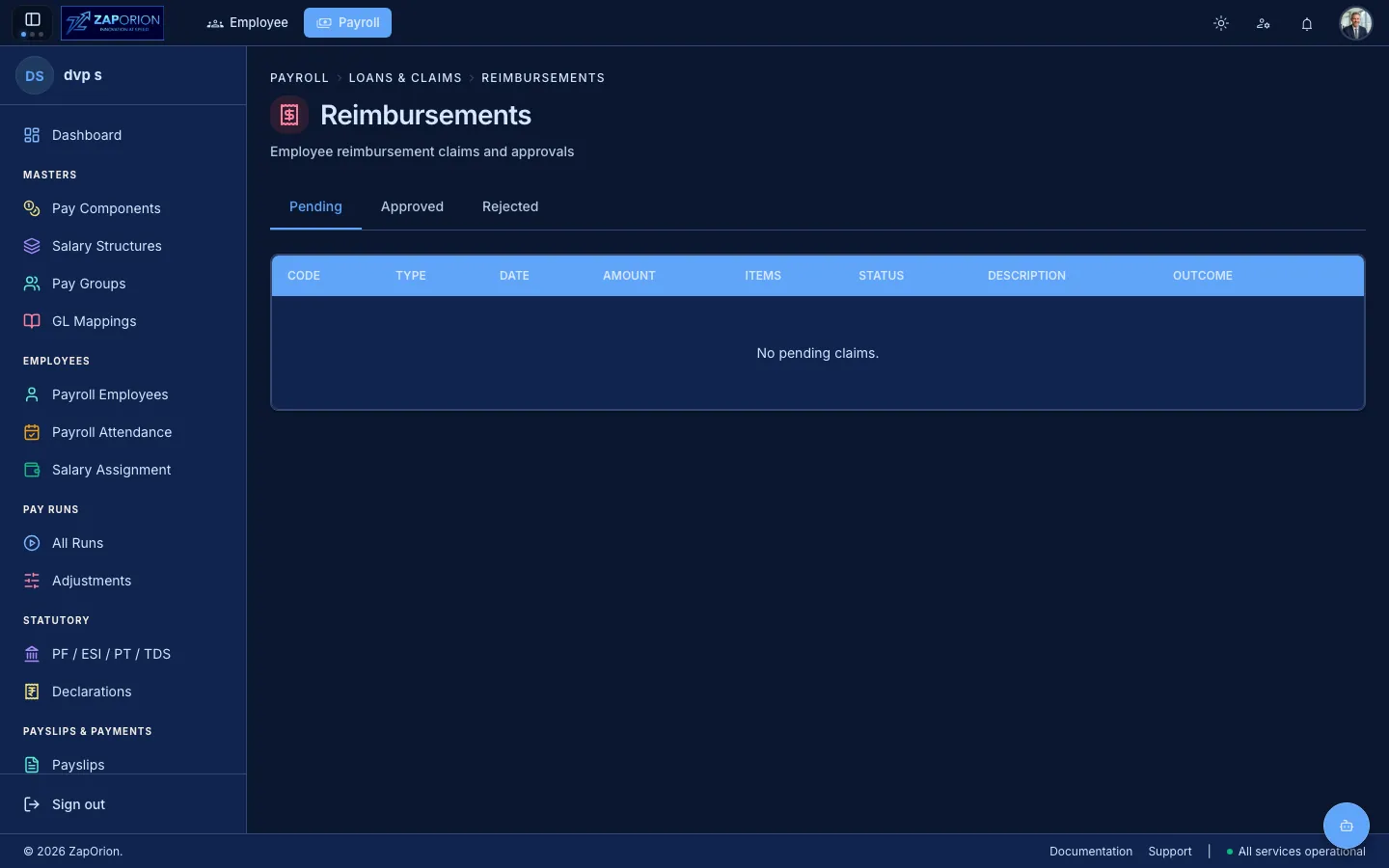Click the Payroll Attendance calendar icon
1389x868 pixels.
(32, 432)
